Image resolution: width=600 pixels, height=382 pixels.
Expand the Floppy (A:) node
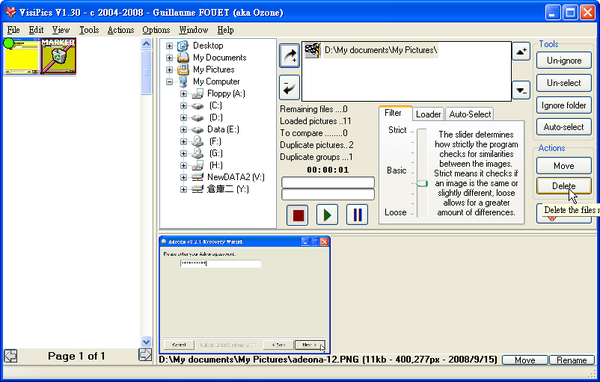183,93
